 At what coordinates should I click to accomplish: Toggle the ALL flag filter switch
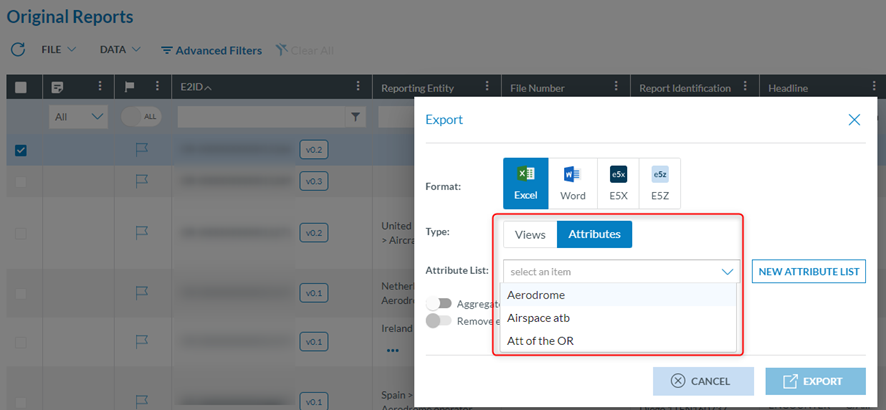pyautogui.click(x=141, y=117)
